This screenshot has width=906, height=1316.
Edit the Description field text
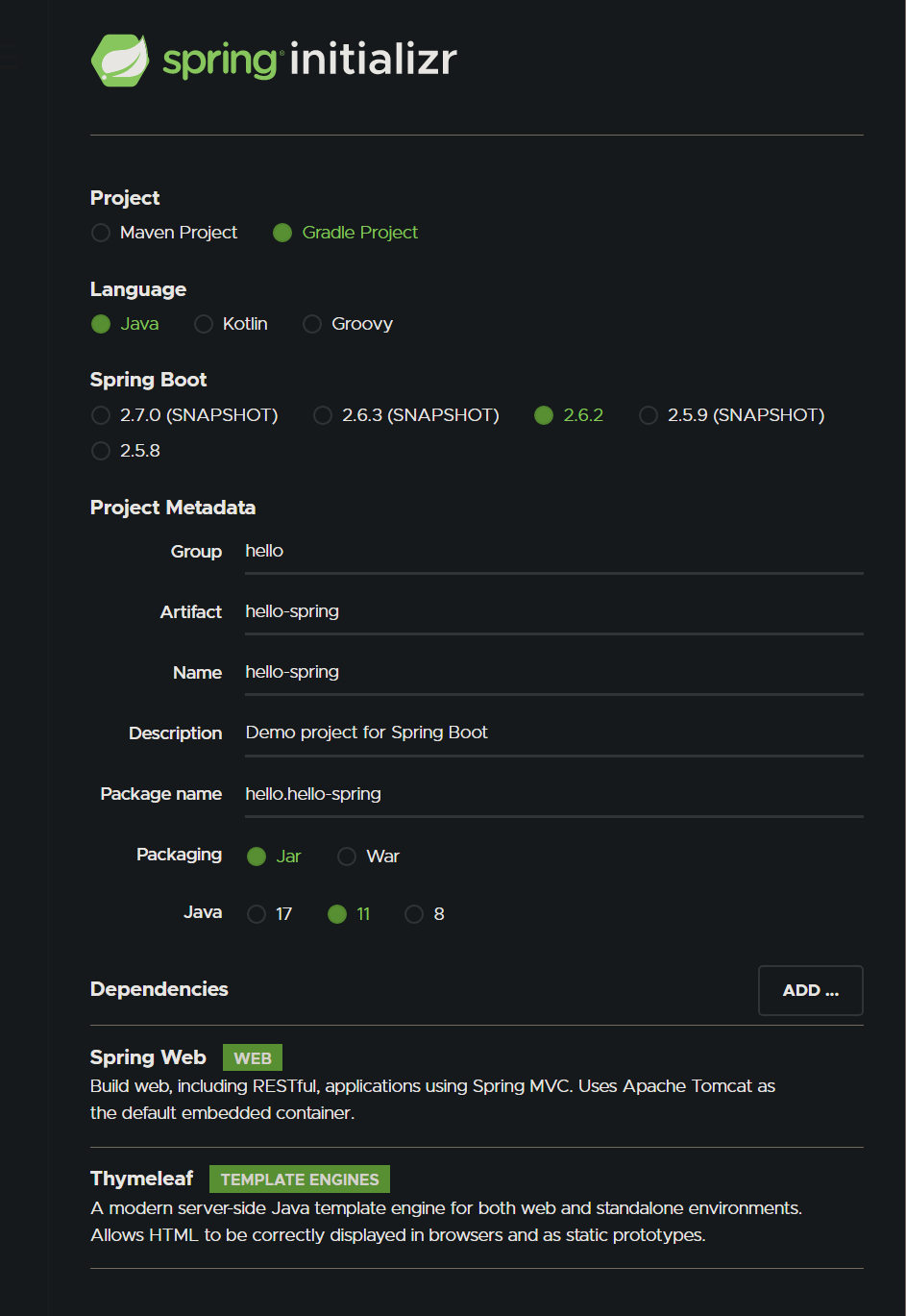pyautogui.click(x=554, y=733)
